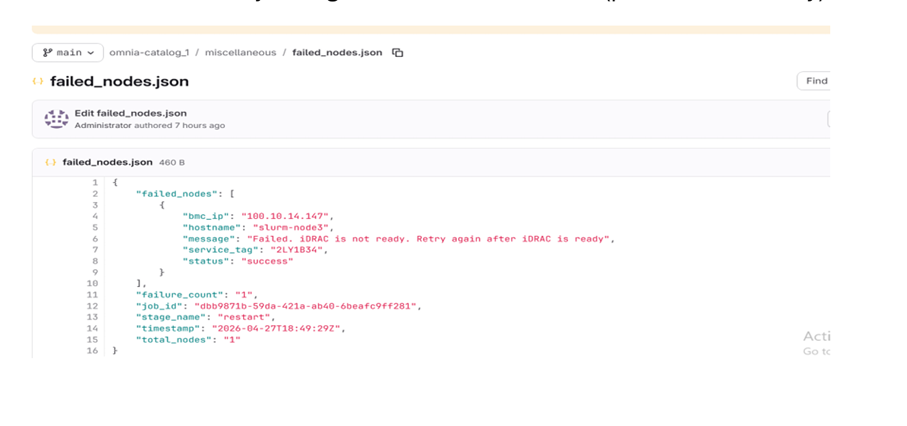
Task: Click the "success" status value
Action: [x=267, y=261]
